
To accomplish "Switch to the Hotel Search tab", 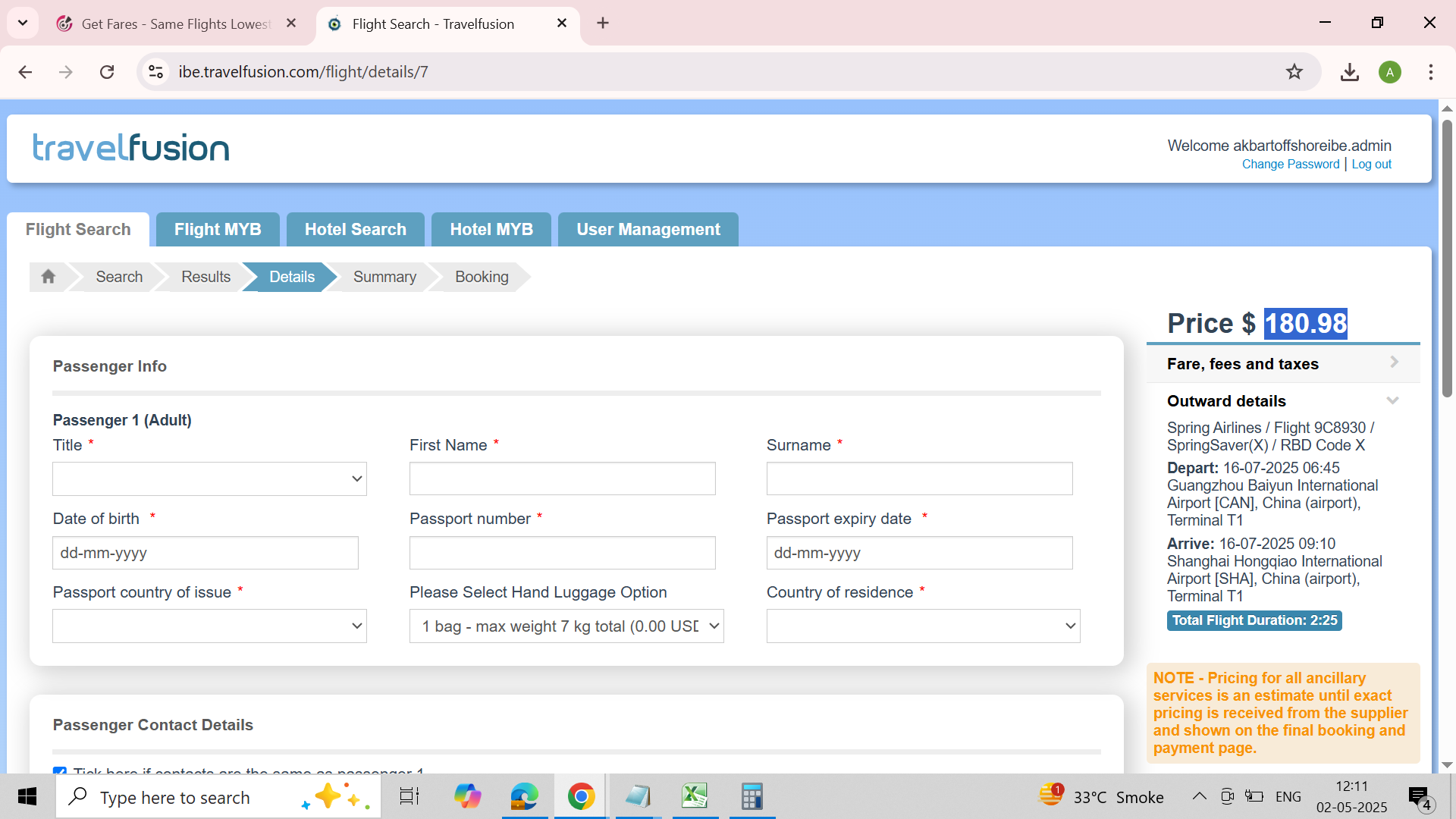I will pyautogui.click(x=355, y=230).
